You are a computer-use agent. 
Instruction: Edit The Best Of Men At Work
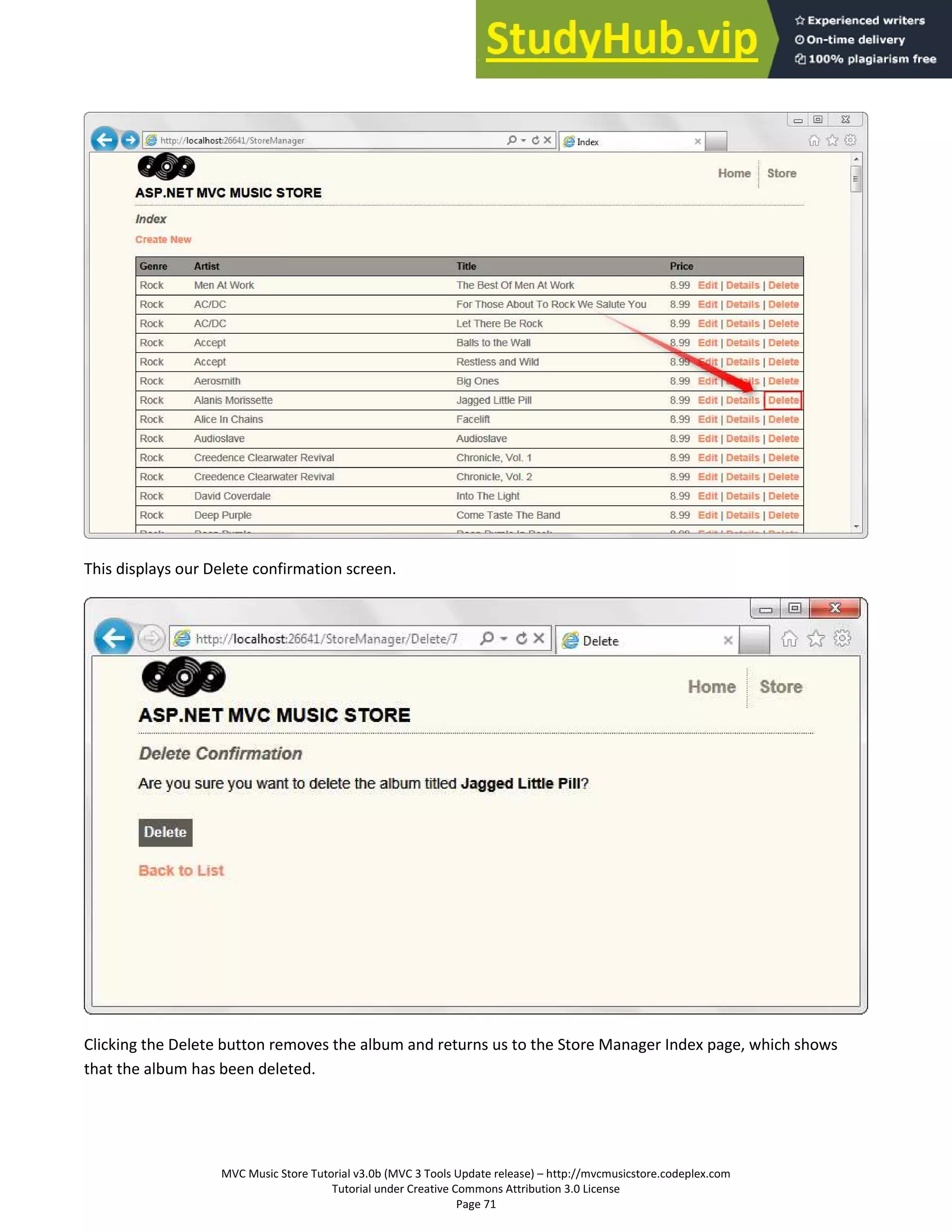[707, 285]
